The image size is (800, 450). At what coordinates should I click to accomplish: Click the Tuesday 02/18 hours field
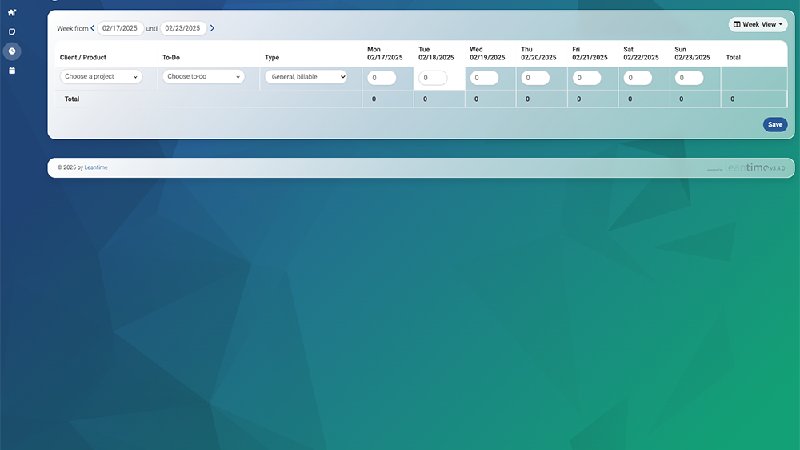click(x=432, y=78)
